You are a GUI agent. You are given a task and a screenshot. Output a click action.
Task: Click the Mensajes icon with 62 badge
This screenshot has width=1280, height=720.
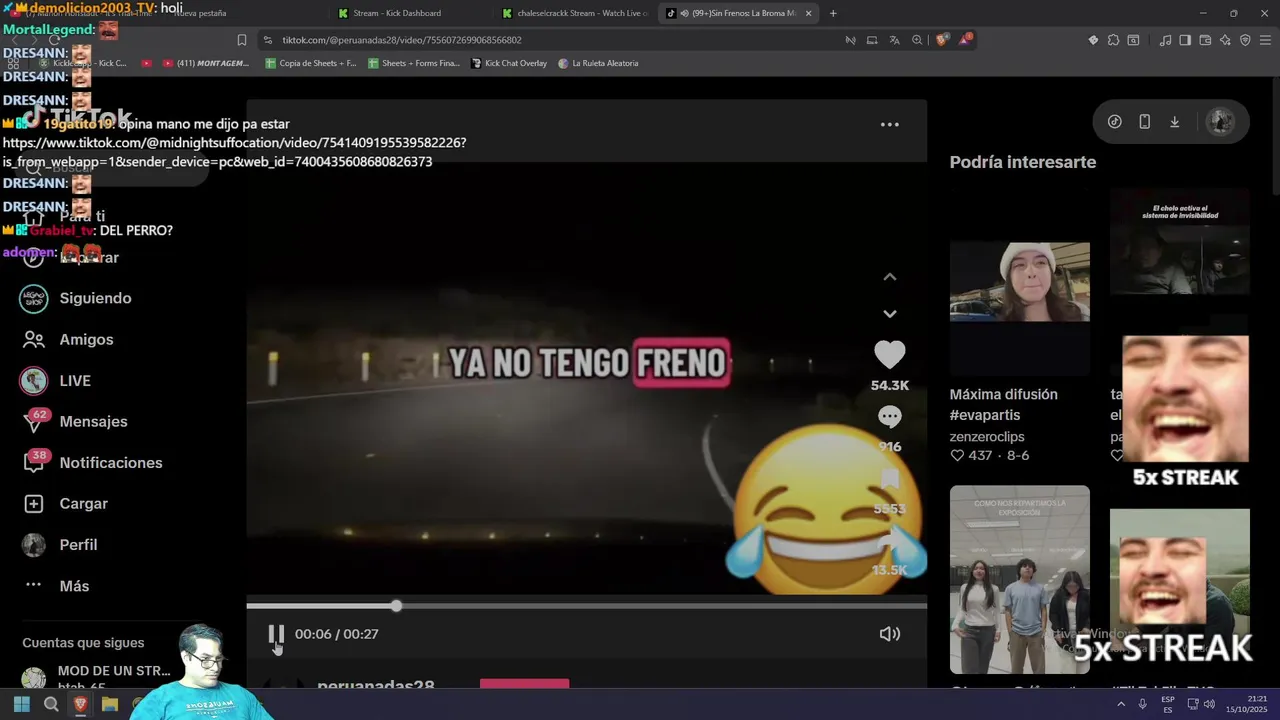pos(34,421)
